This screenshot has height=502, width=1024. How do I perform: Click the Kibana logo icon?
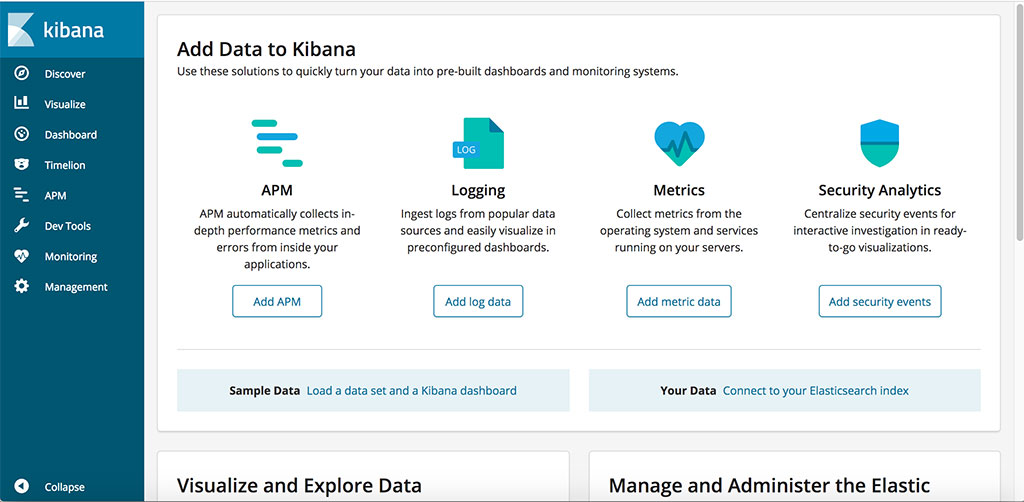tap(21, 29)
